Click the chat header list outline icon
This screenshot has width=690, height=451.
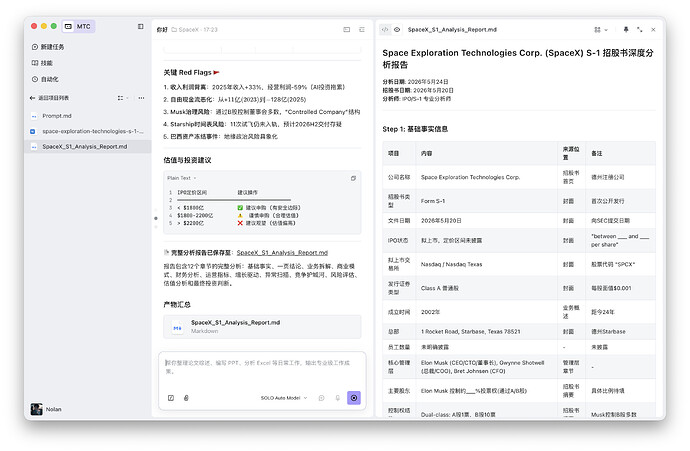[x=362, y=29]
